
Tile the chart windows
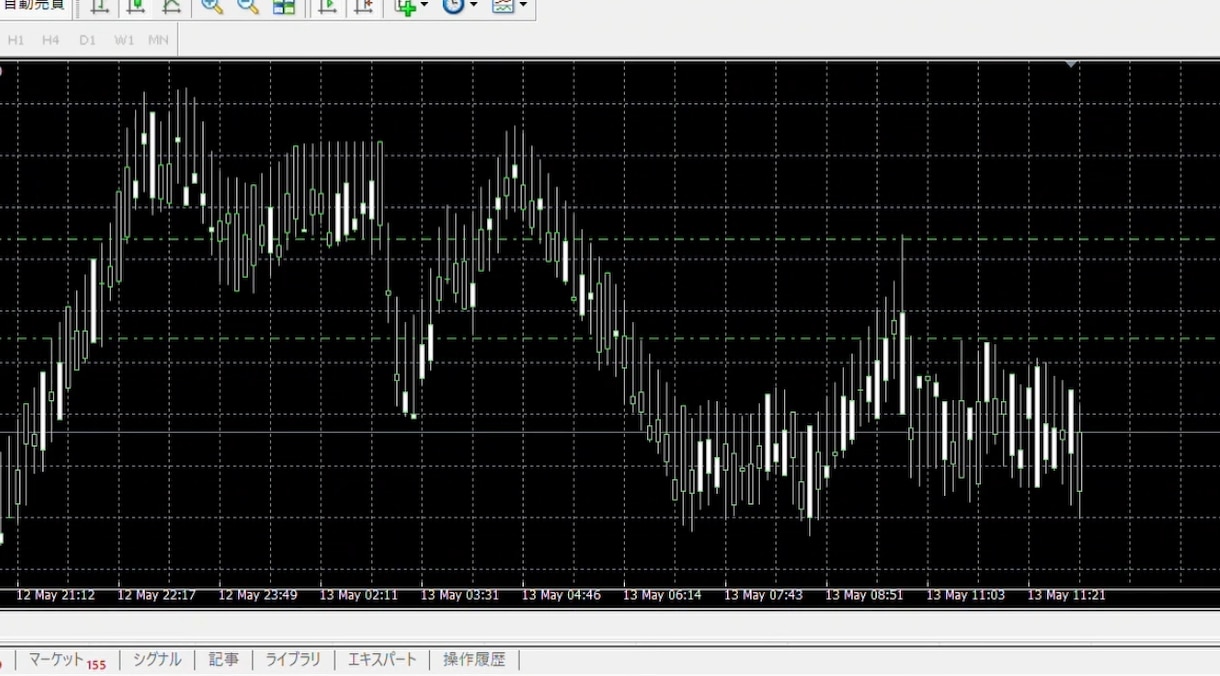pyautogui.click(x=284, y=6)
